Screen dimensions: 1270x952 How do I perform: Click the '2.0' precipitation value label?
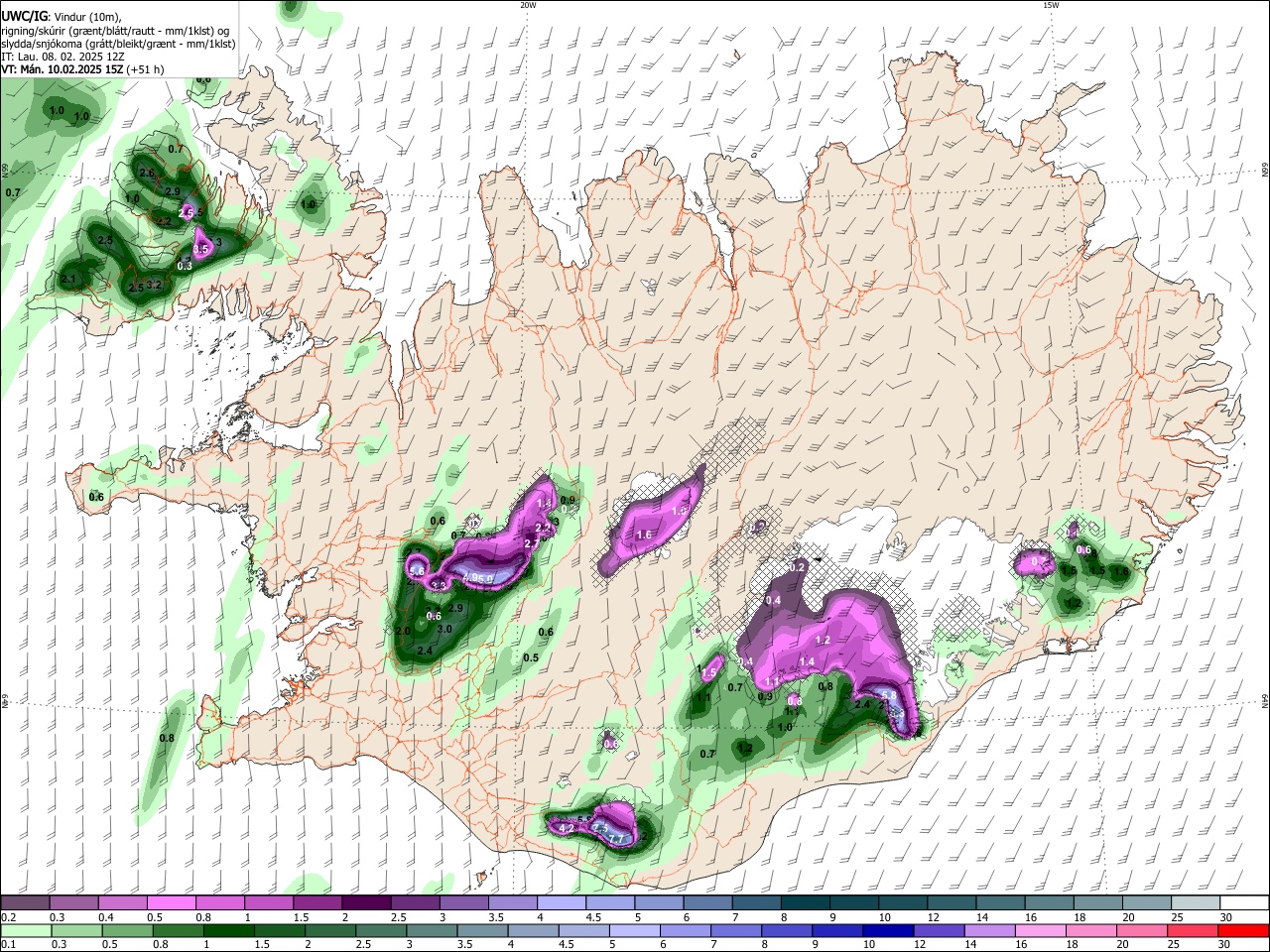[x=403, y=631]
